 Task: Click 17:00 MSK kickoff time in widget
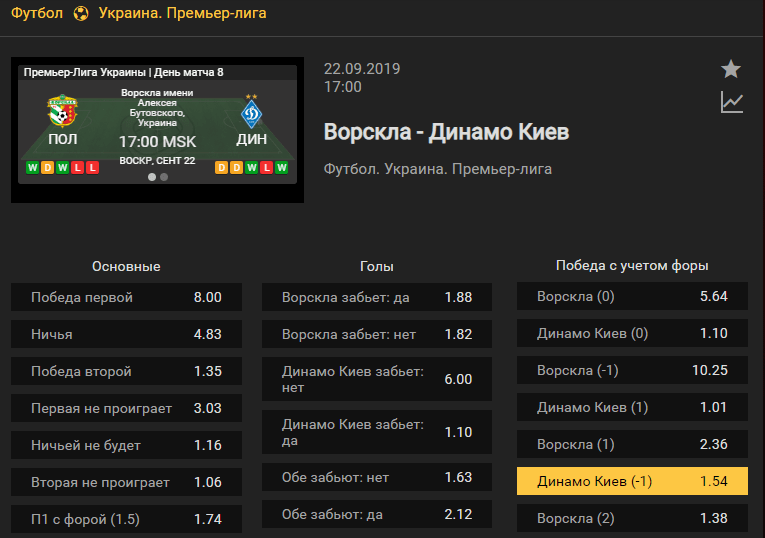click(158, 142)
